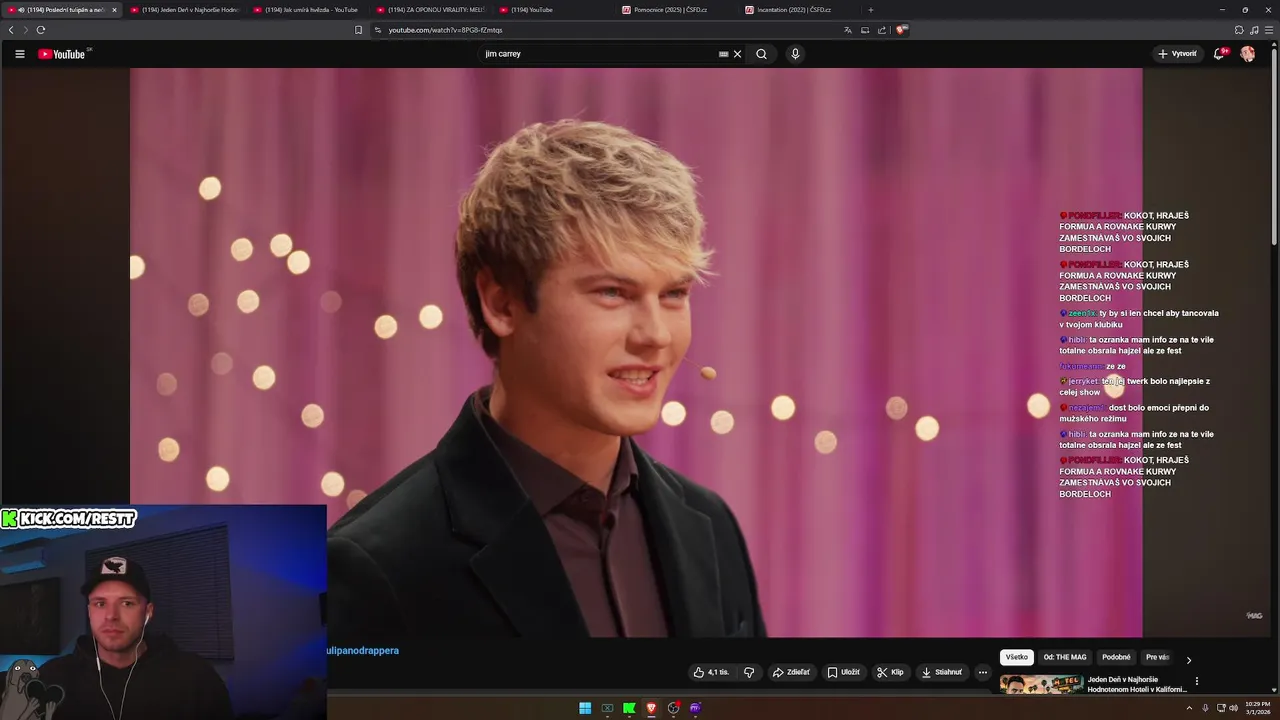Show hidden system tray icons chevron
The width and height of the screenshot is (1280, 720).
click(1189, 708)
